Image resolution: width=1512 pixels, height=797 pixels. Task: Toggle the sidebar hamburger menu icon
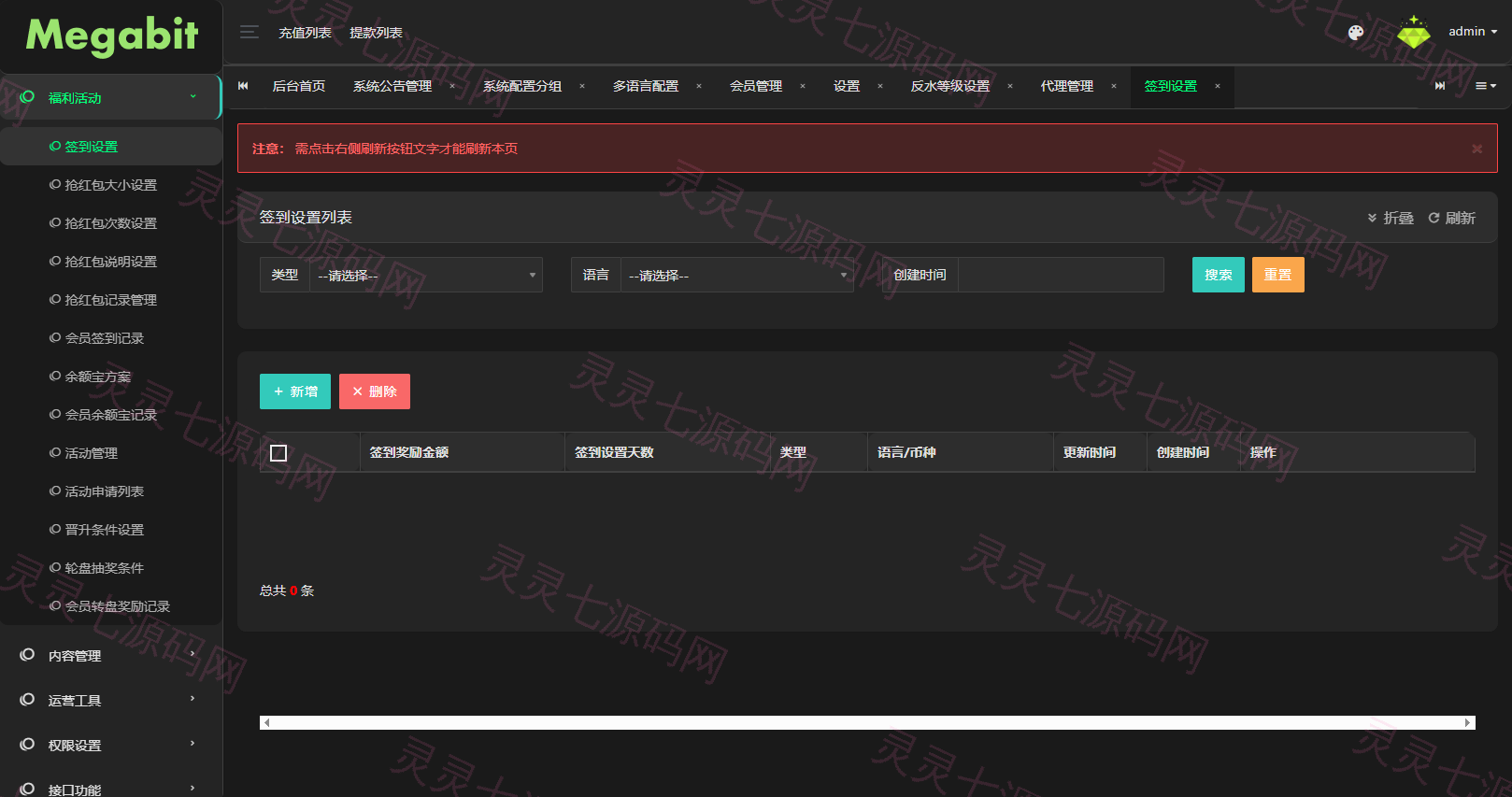(250, 33)
